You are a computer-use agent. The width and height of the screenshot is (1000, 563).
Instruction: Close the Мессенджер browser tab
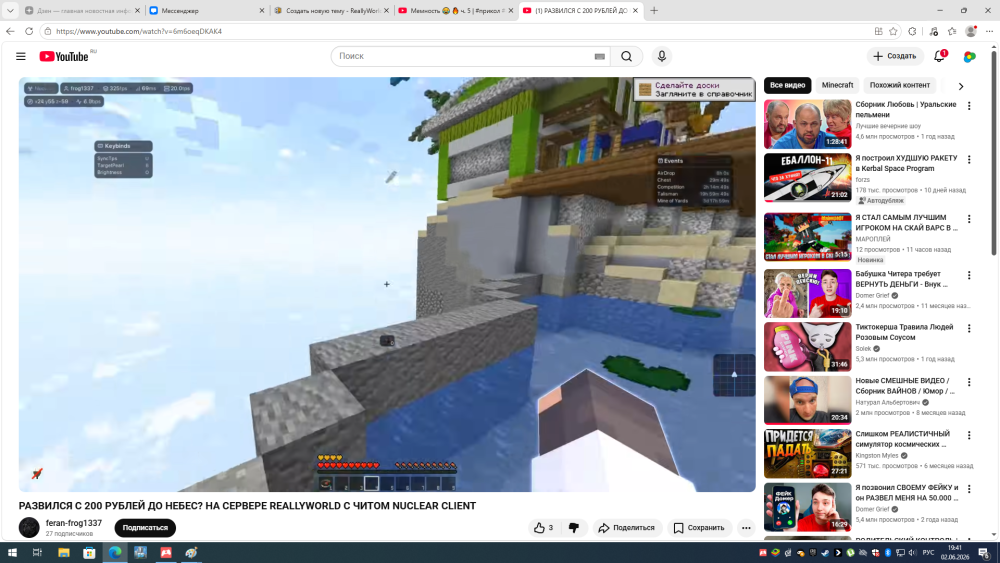(x=261, y=10)
